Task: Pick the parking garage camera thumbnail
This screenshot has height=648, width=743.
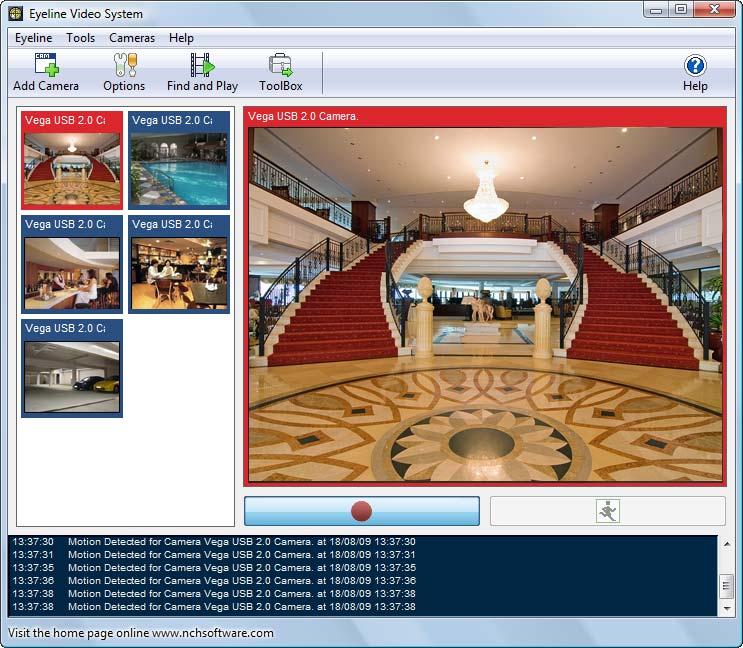Action: [72, 376]
